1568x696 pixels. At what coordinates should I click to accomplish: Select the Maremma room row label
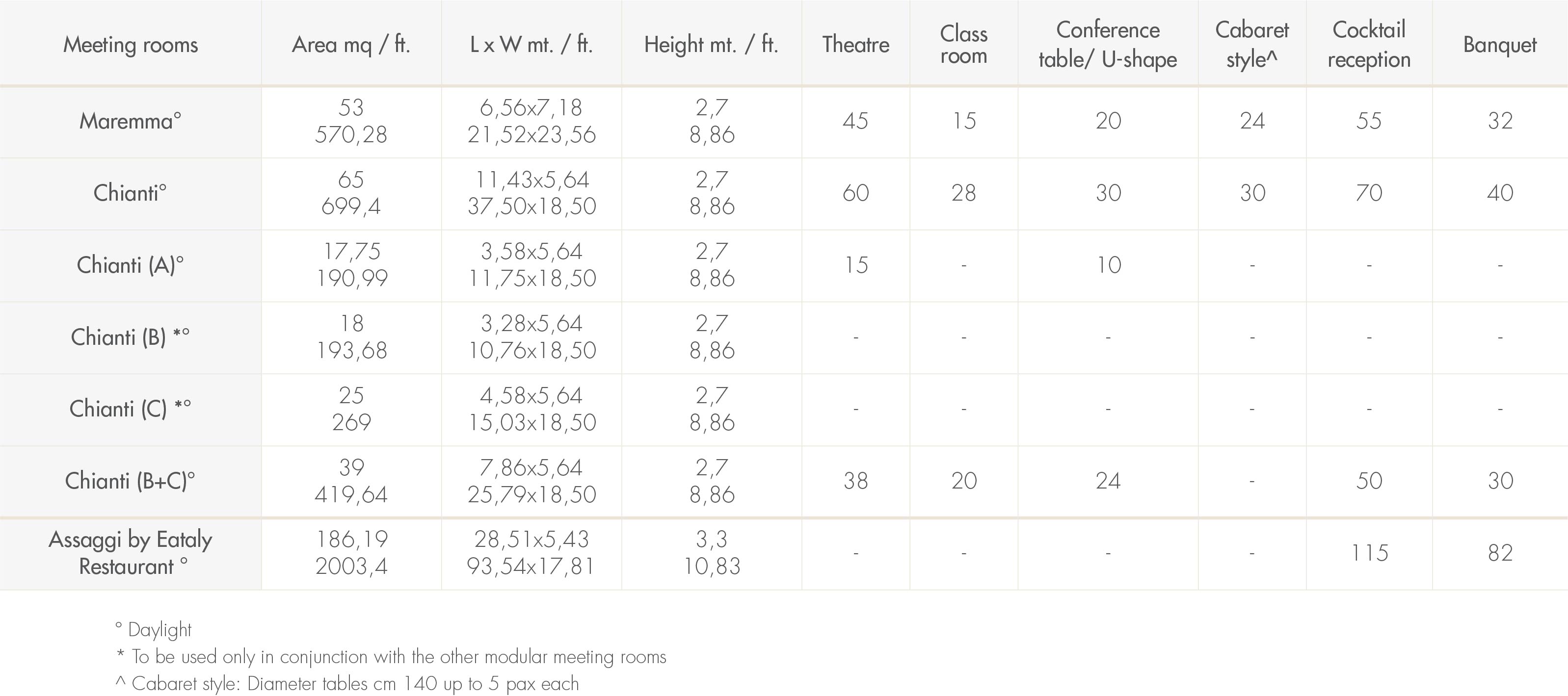(x=130, y=121)
